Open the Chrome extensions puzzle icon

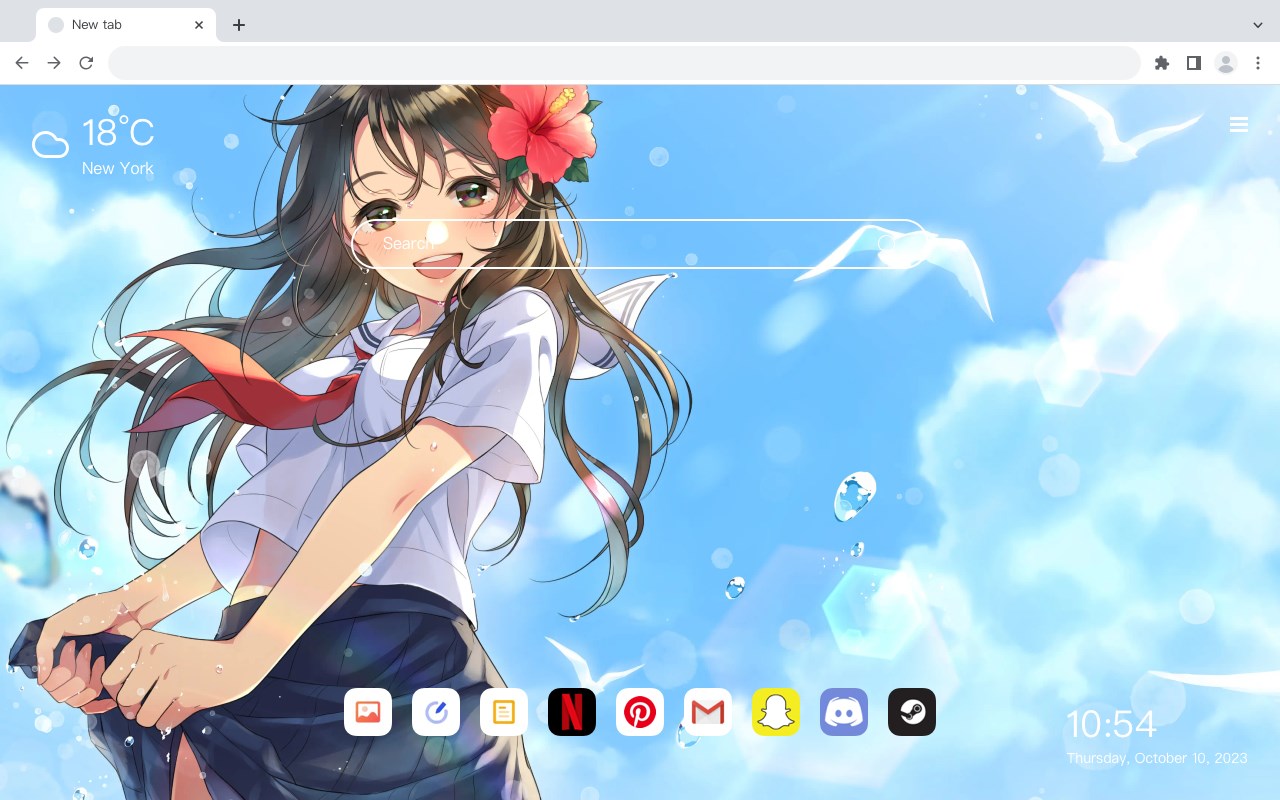tap(1161, 63)
